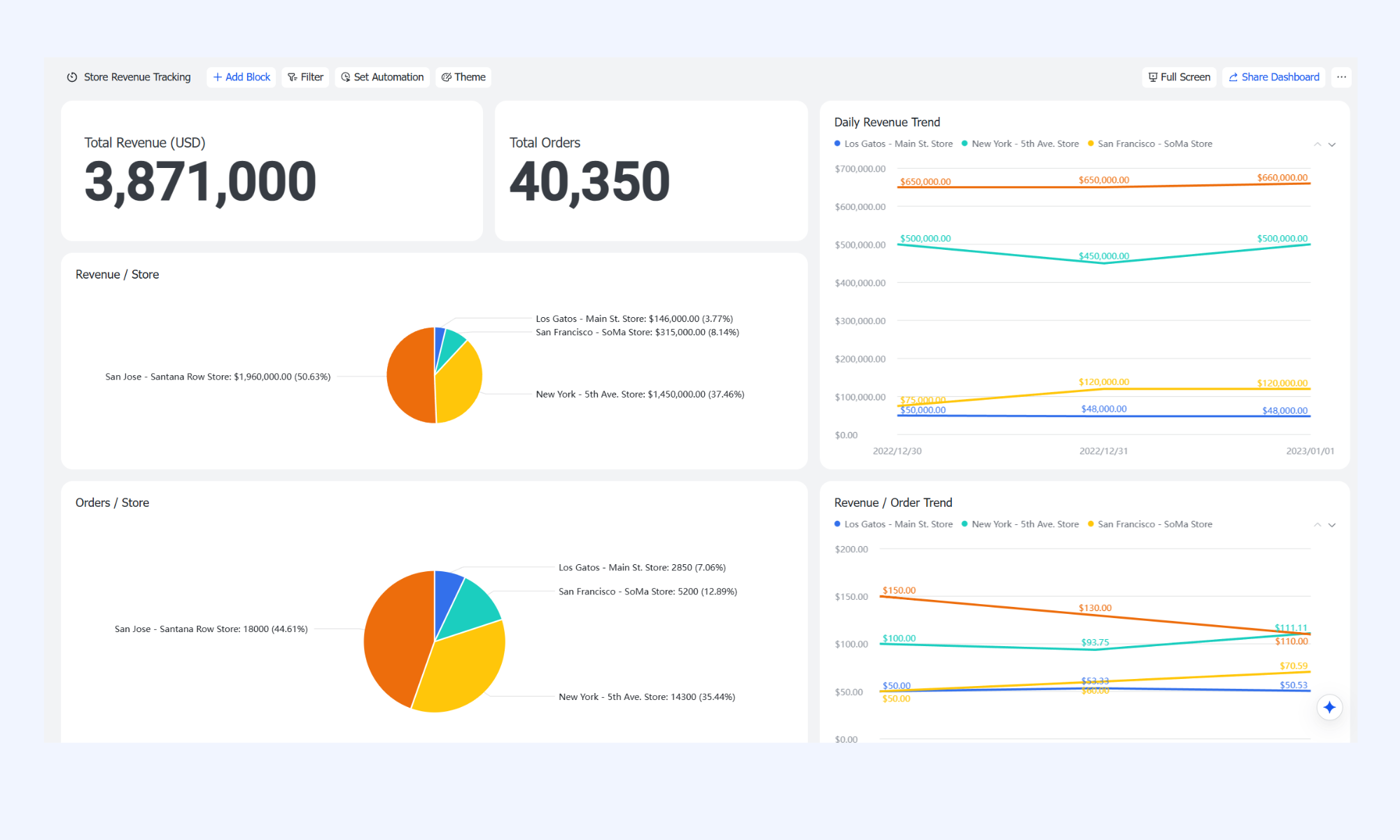Viewport: 1400px width, 840px height.
Task: Toggle New York series in Daily Revenue Trend legend
Action: point(1021,143)
